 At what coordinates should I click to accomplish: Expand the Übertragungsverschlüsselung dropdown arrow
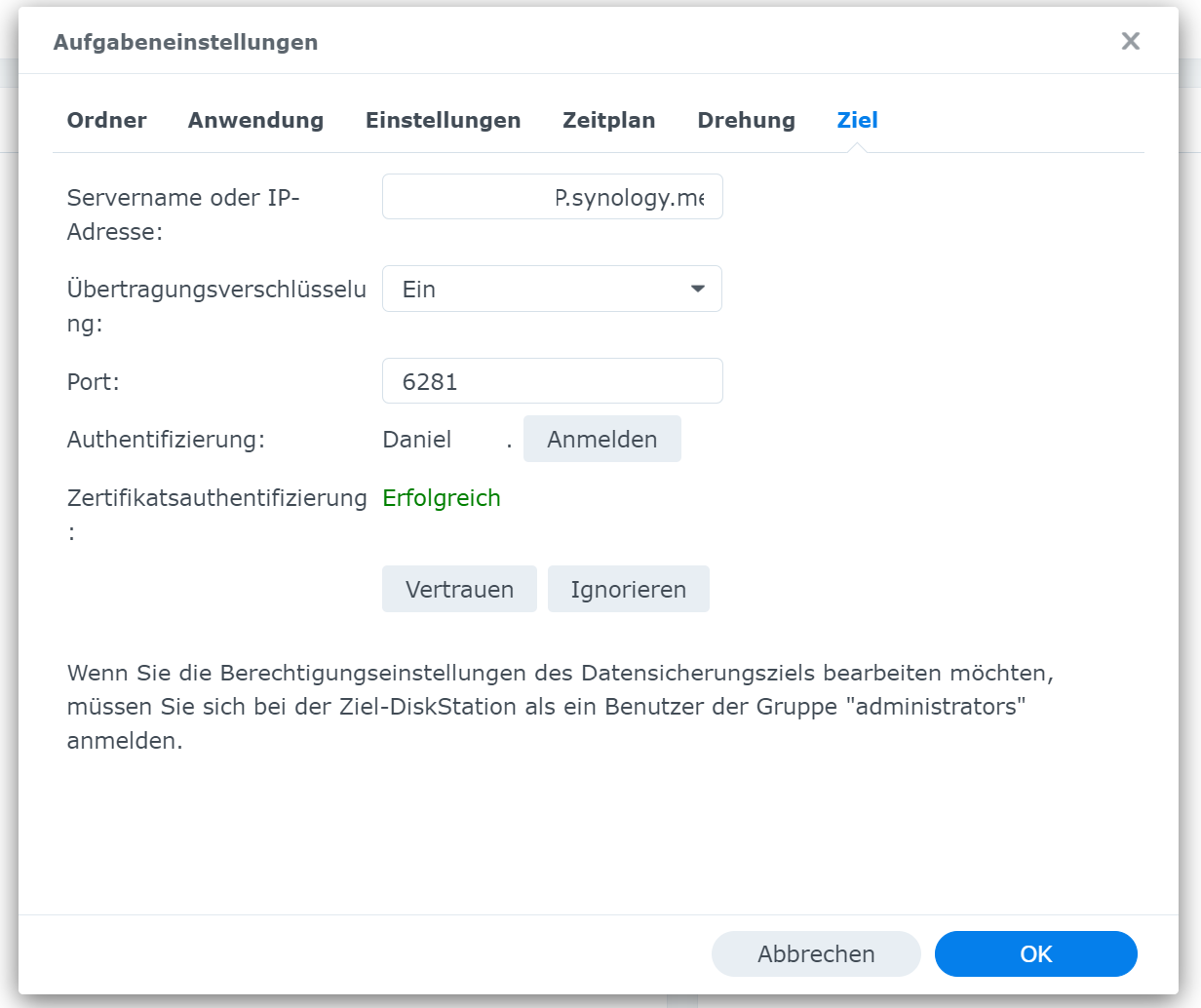697,290
